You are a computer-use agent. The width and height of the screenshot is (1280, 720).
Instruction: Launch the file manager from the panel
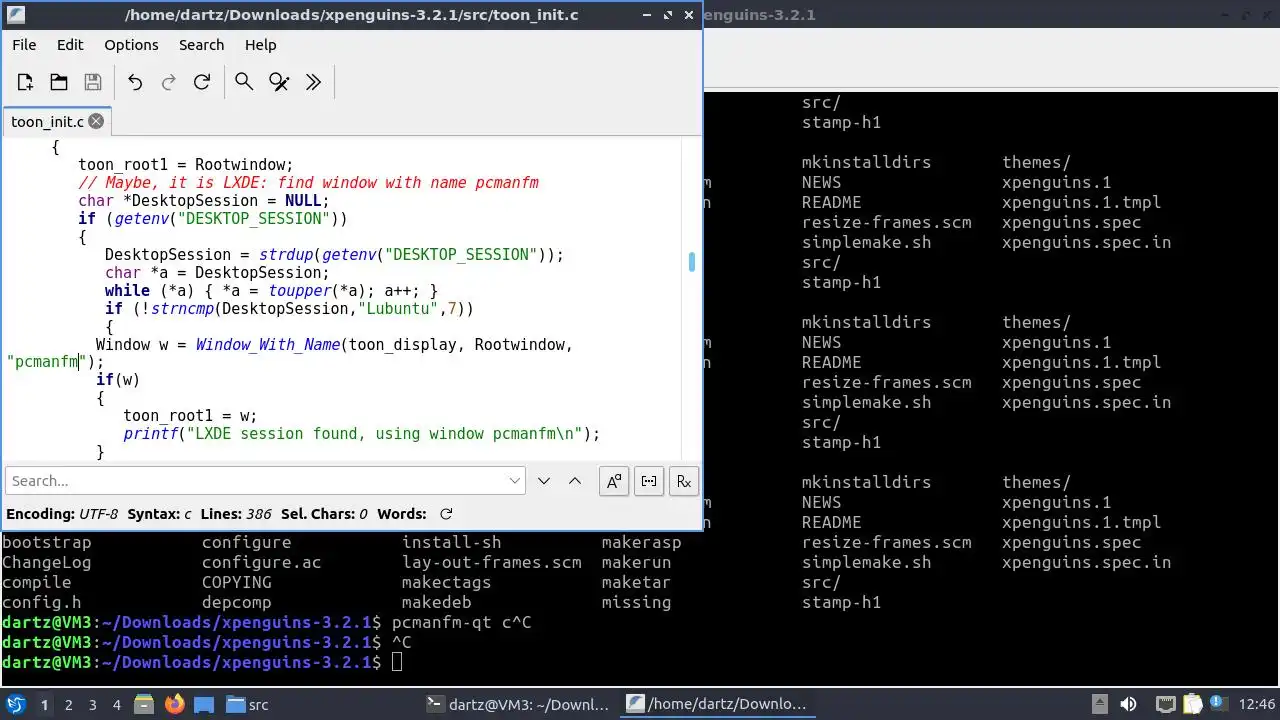pos(143,704)
